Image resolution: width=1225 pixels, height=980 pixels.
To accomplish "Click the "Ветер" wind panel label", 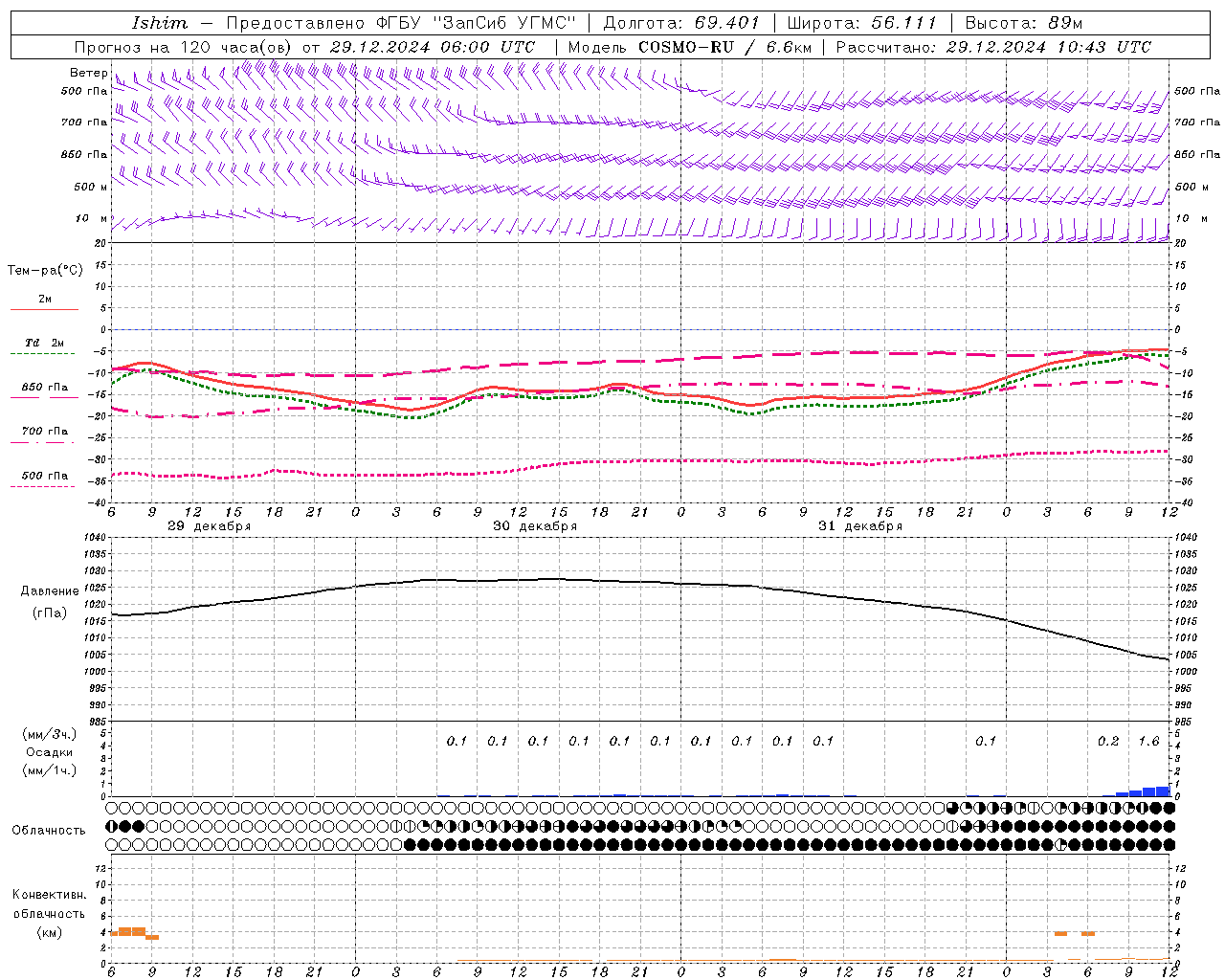I will pyautogui.click(x=89, y=73).
